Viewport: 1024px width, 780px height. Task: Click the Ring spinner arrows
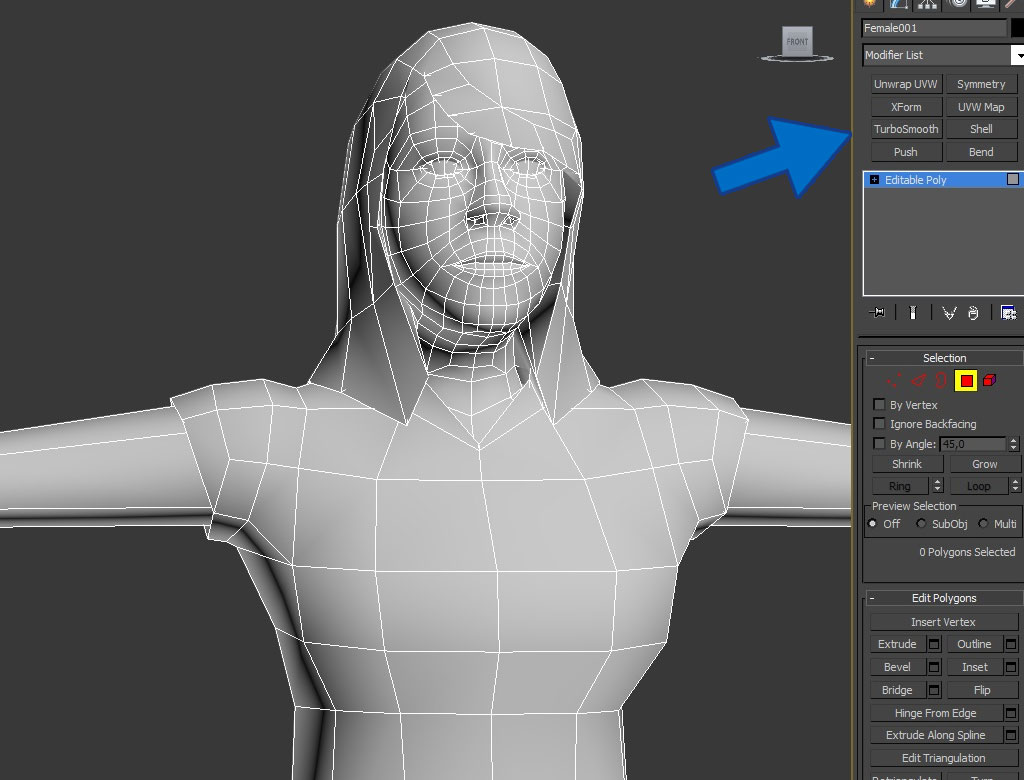tap(938, 486)
